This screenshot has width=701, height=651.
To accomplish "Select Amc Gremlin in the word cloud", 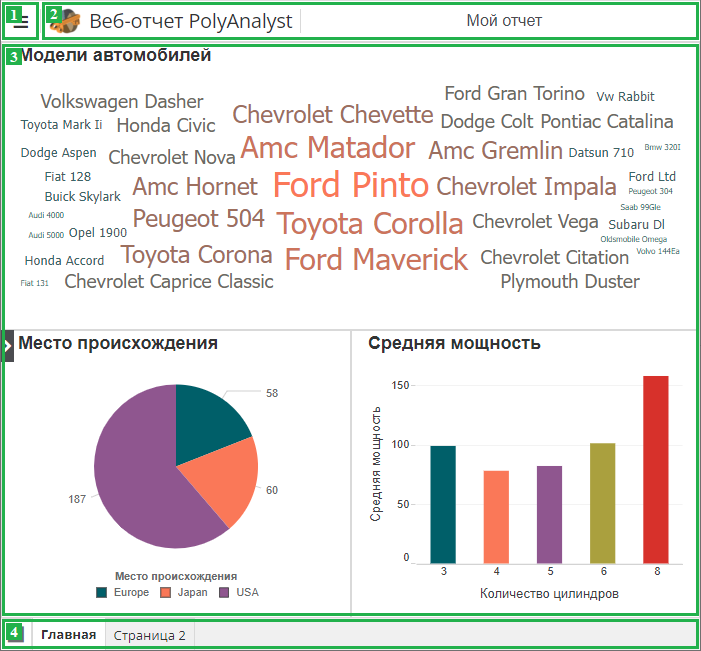I will click(x=495, y=150).
